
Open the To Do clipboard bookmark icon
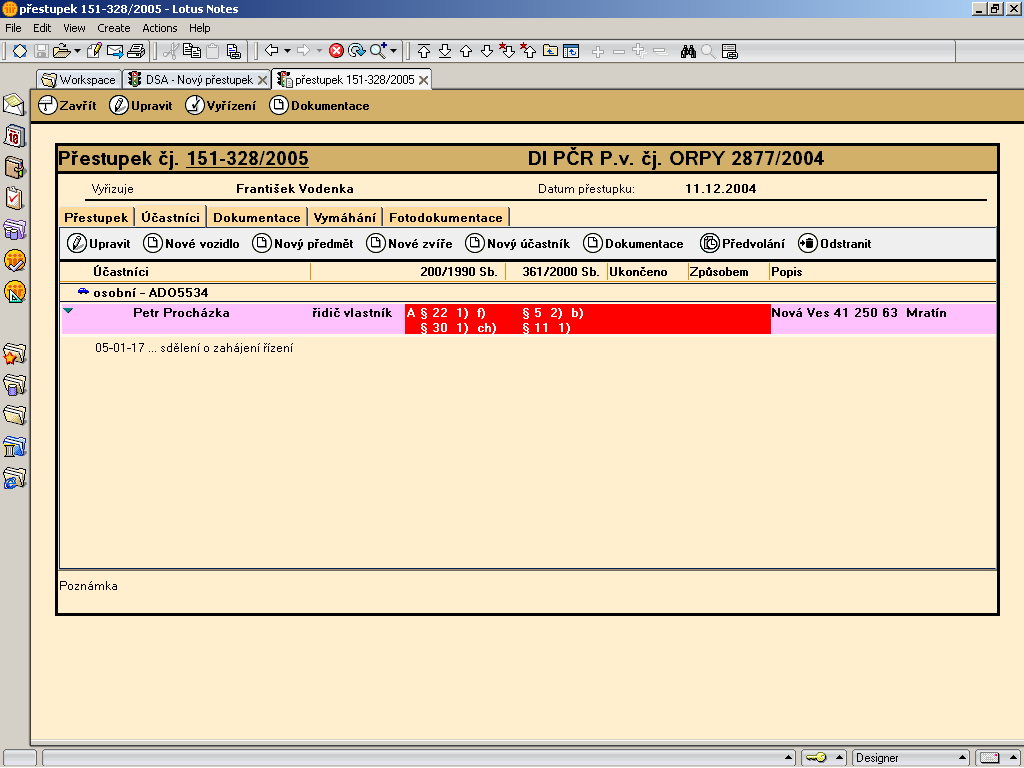point(14,198)
